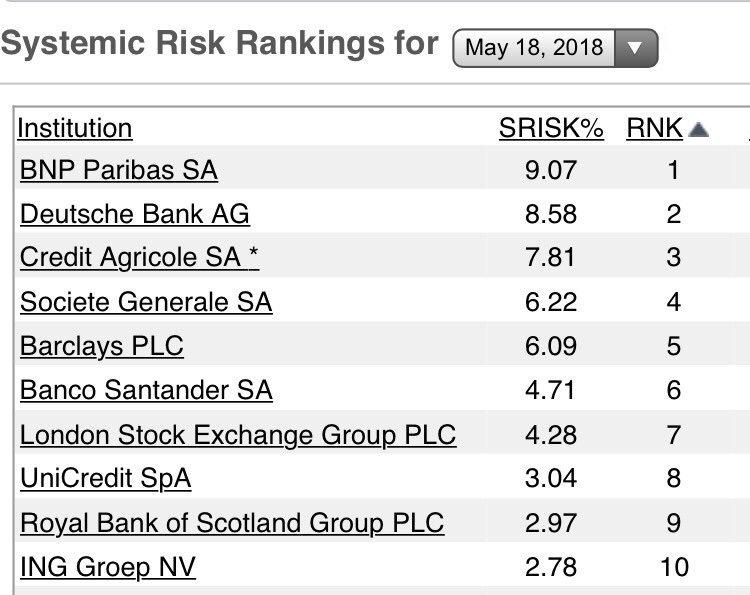Open Societe Generale SA details

click(x=146, y=302)
